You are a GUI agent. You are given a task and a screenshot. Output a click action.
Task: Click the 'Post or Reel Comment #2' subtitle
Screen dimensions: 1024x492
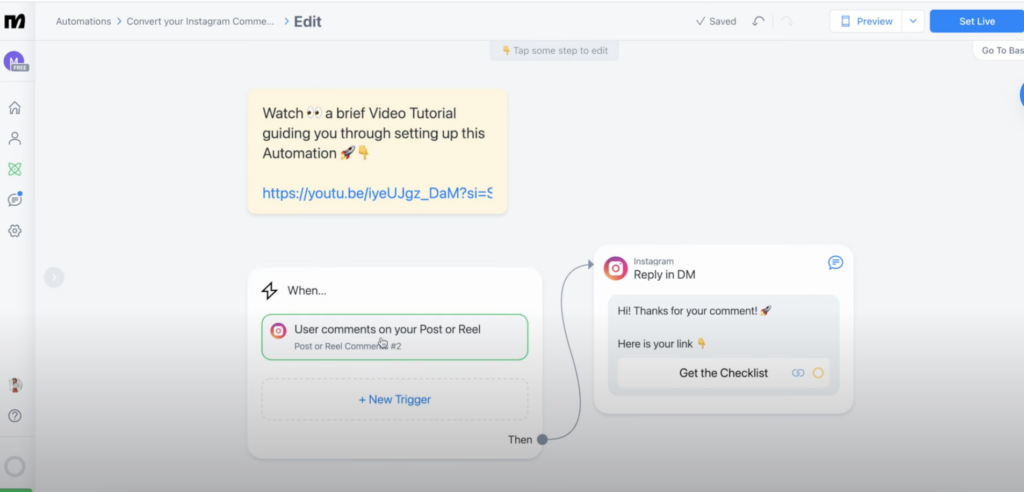(x=347, y=346)
